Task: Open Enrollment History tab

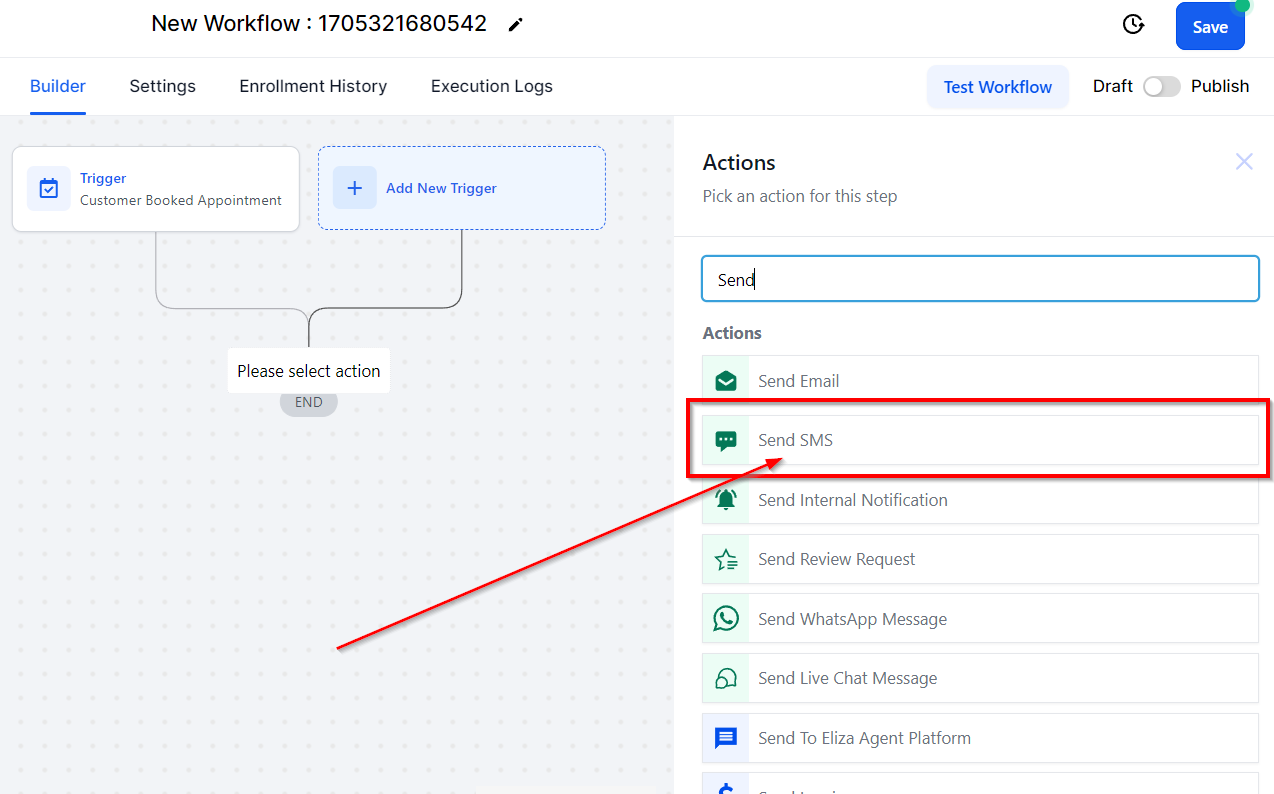Action: pyautogui.click(x=313, y=86)
